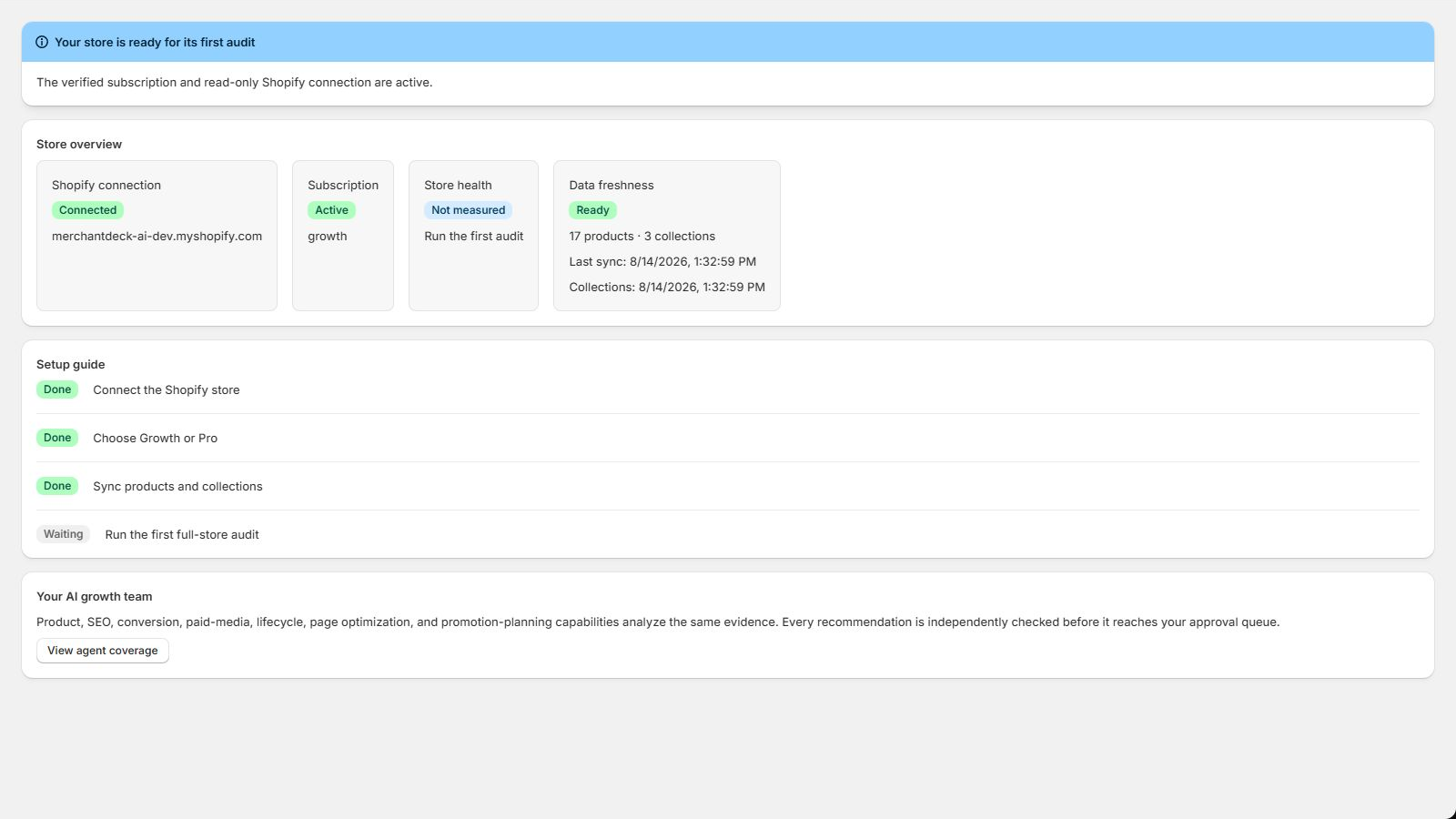
Task: Select merchantdeck-ai-dev.myshopify.com store domain
Action: click(157, 236)
